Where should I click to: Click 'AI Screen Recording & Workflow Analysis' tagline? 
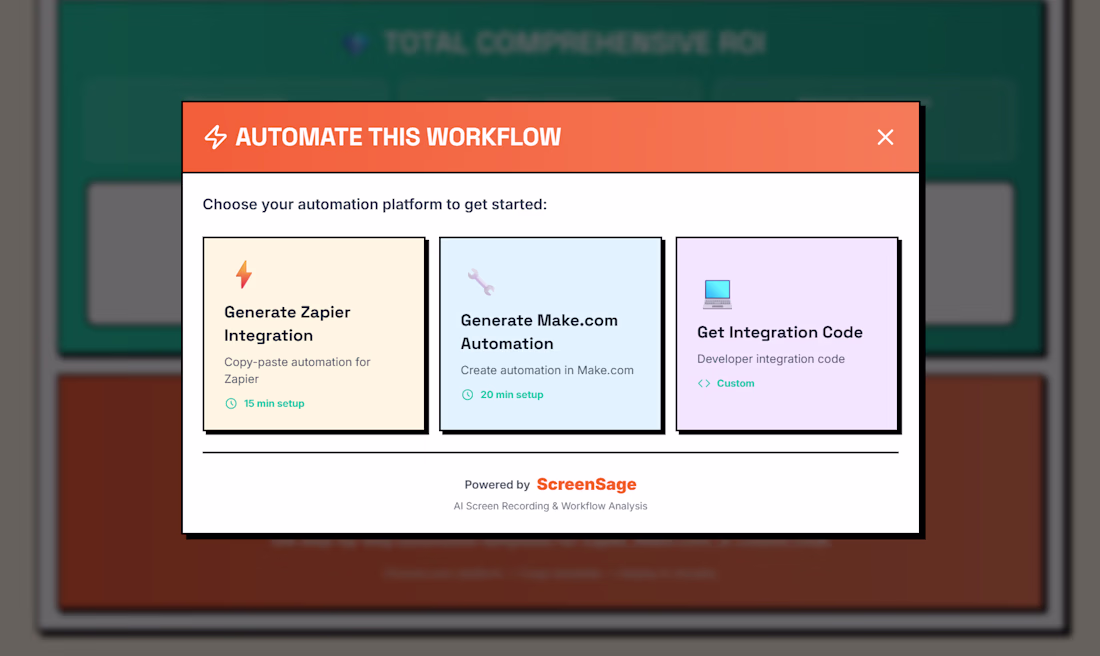tap(550, 506)
